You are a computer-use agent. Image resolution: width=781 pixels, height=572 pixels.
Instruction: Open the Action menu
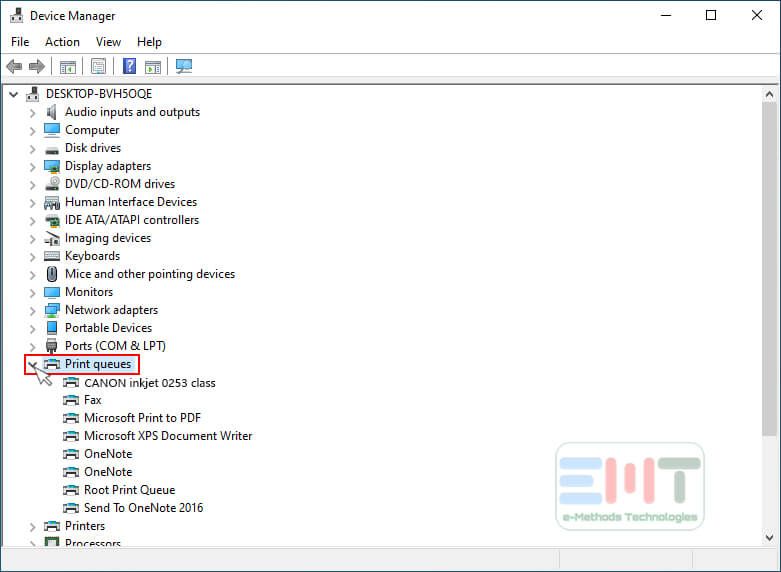coord(62,42)
